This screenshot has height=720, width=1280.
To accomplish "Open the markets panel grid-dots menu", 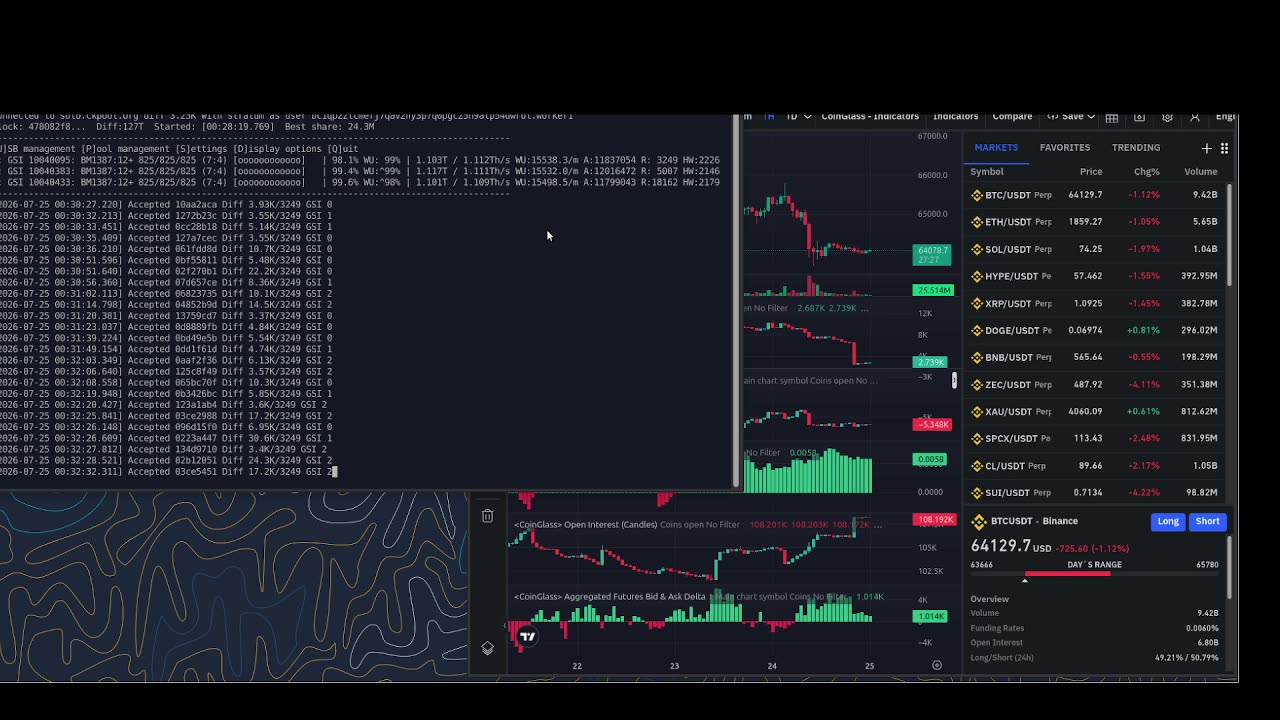I will click(1224, 148).
